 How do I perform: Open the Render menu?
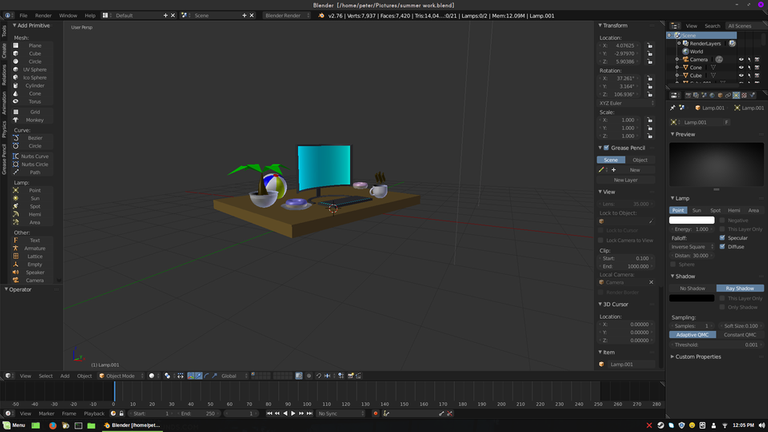click(43, 16)
